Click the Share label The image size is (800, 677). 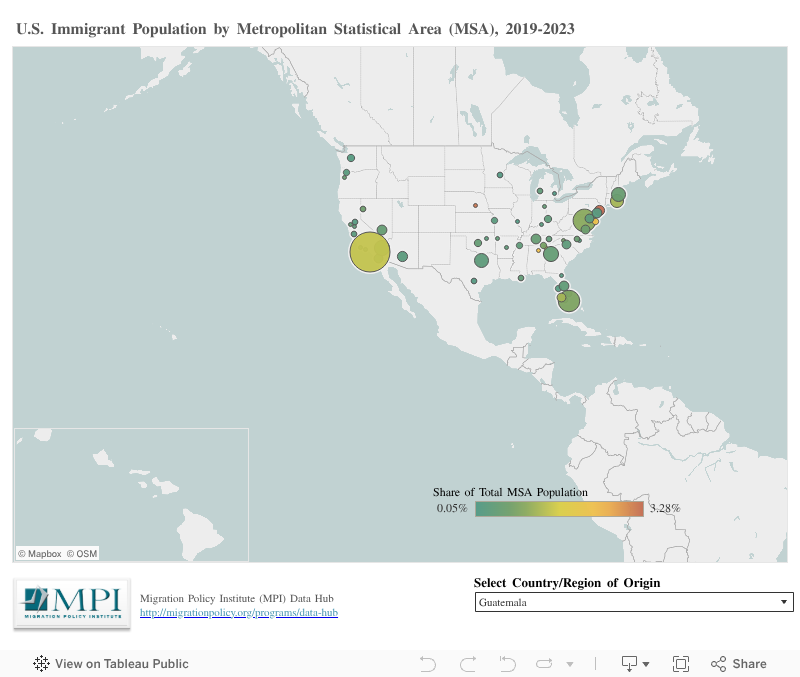tap(749, 663)
